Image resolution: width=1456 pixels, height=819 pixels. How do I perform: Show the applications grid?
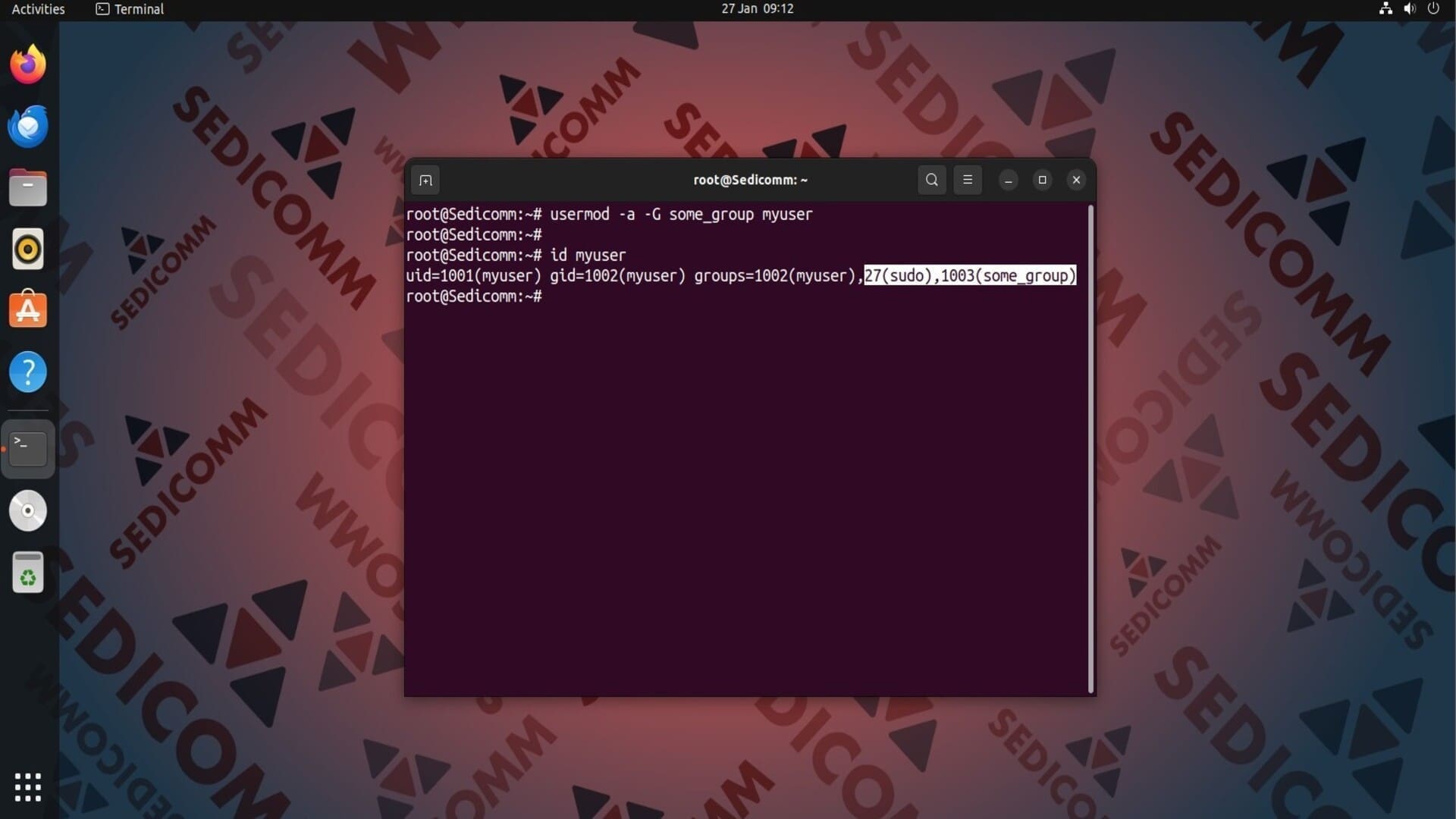(x=28, y=787)
